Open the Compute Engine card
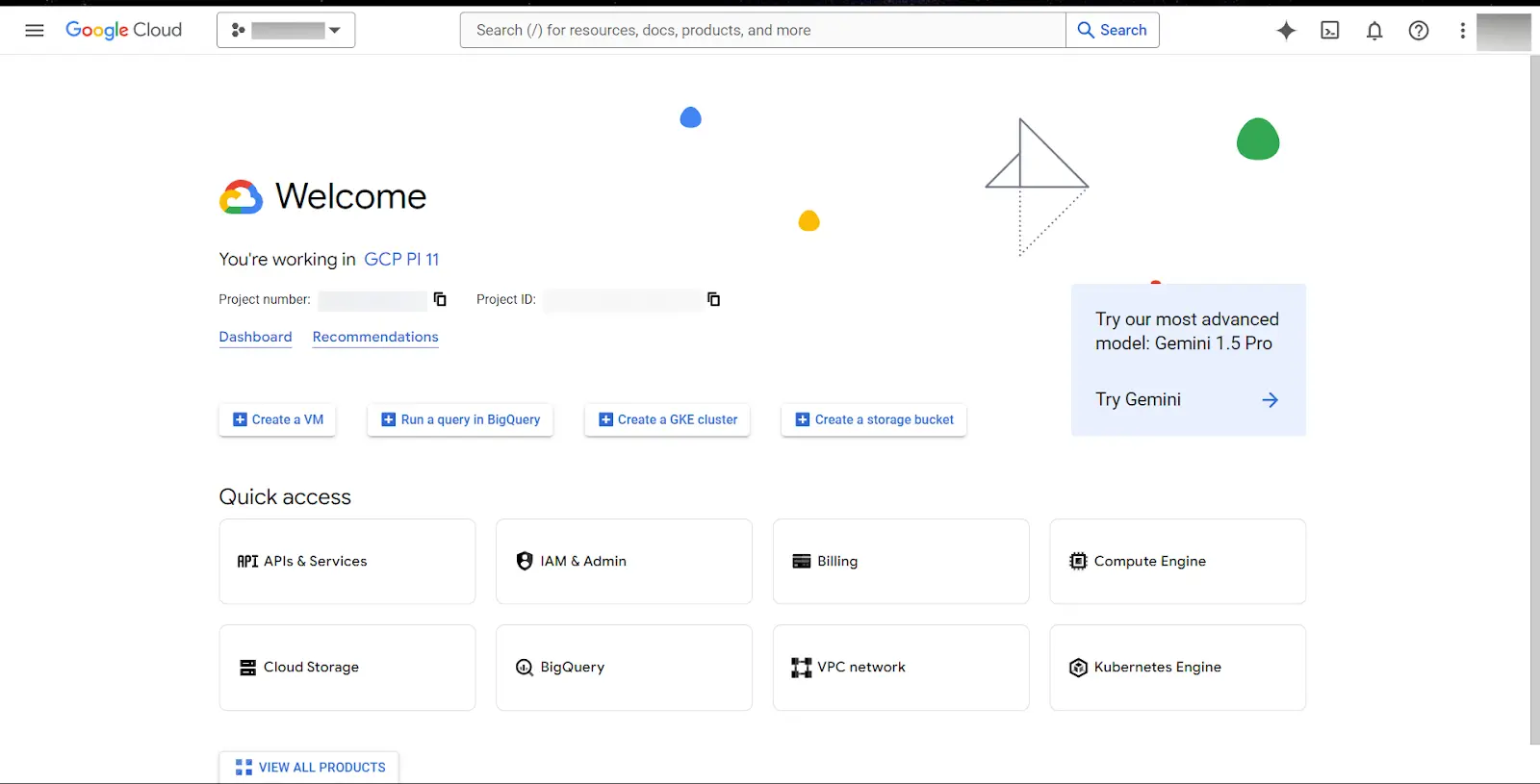This screenshot has height=784, width=1540. coord(1178,562)
